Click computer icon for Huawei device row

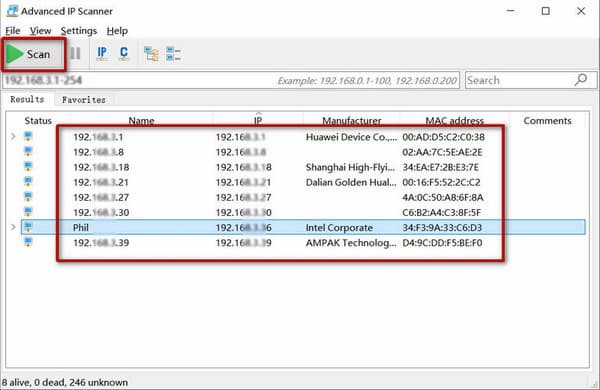(x=28, y=136)
